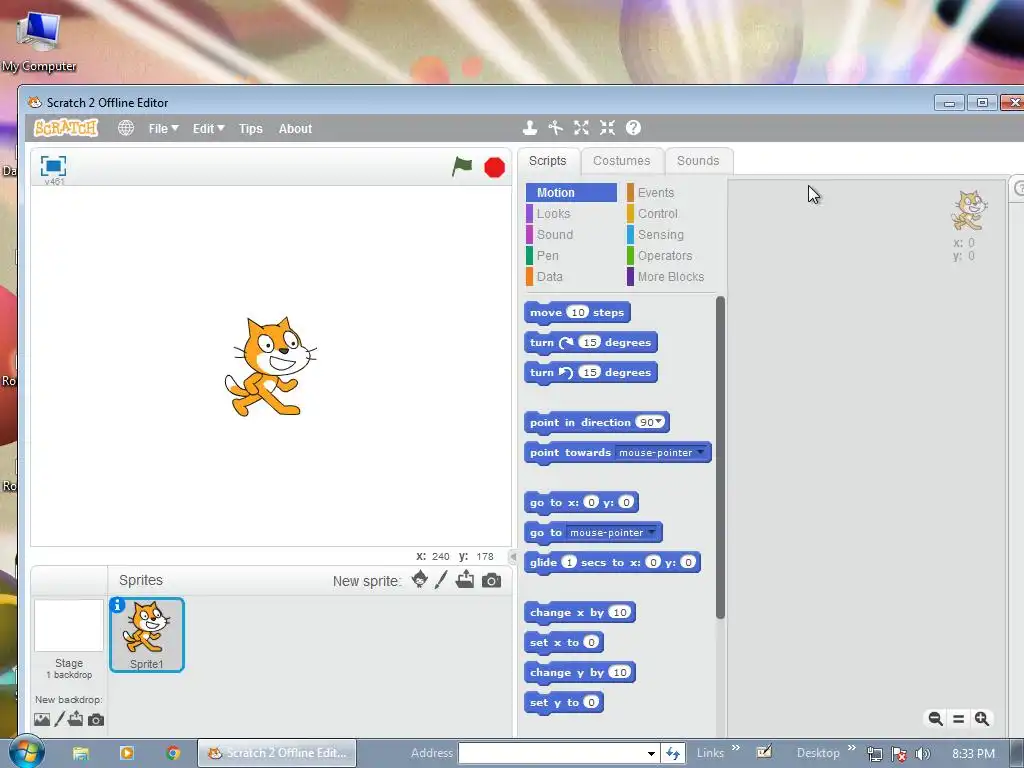Click the volume icon in system tray
Image resolution: width=1024 pixels, height=768 pixels.
(922, 754)
